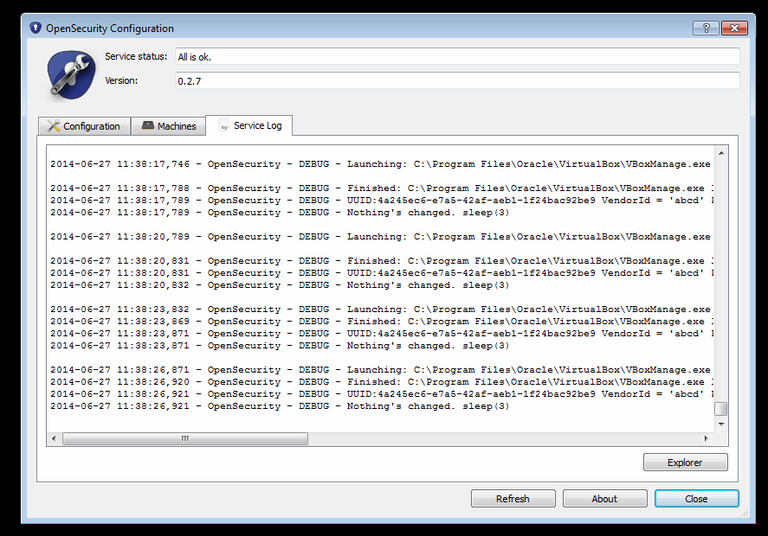Open the About dialog
Viewport: 768px width, 536px height.
point(604,498)
